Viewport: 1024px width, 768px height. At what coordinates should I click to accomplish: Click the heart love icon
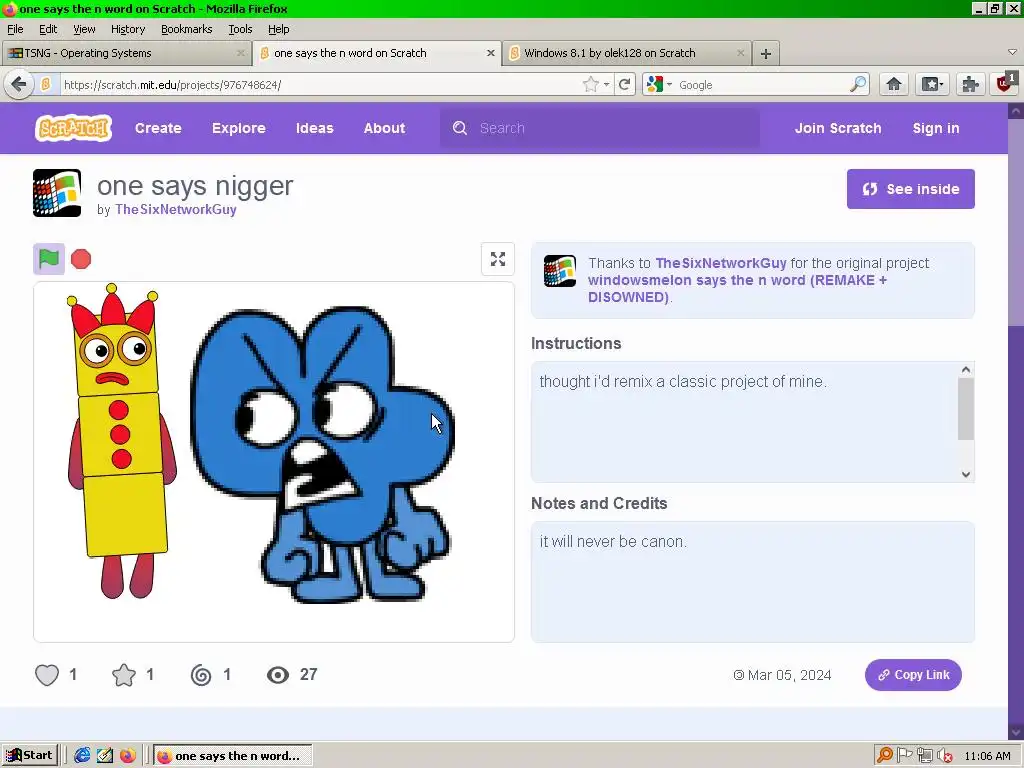47,675
